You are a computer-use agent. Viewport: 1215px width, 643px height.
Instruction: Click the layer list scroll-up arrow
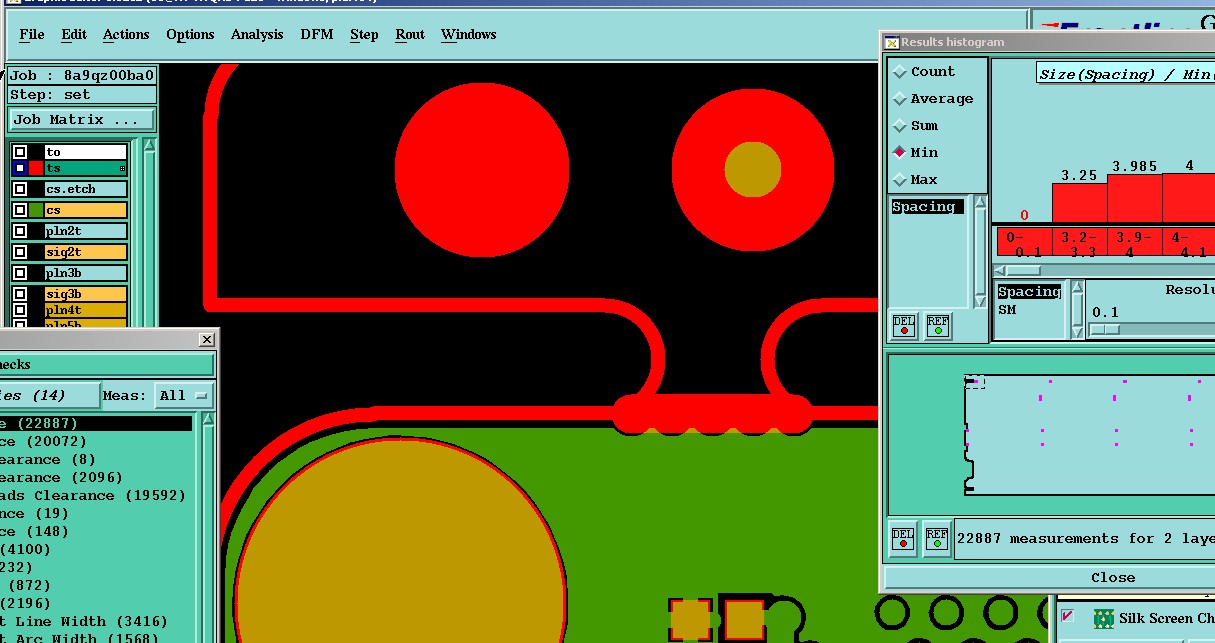point(150,145)
